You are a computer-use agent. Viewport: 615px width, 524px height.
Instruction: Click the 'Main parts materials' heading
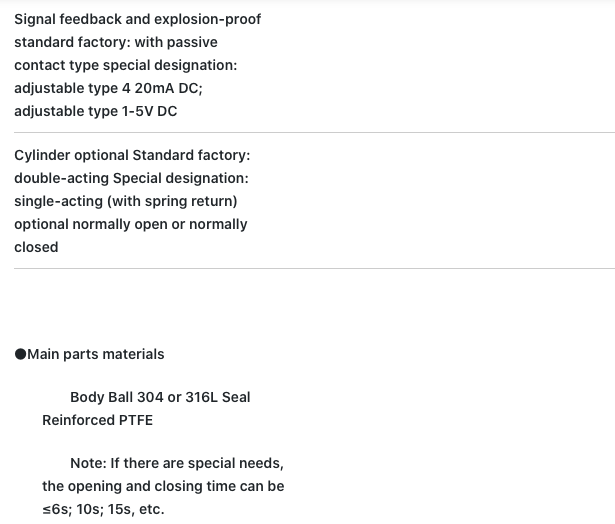click(x=96, y=354)
